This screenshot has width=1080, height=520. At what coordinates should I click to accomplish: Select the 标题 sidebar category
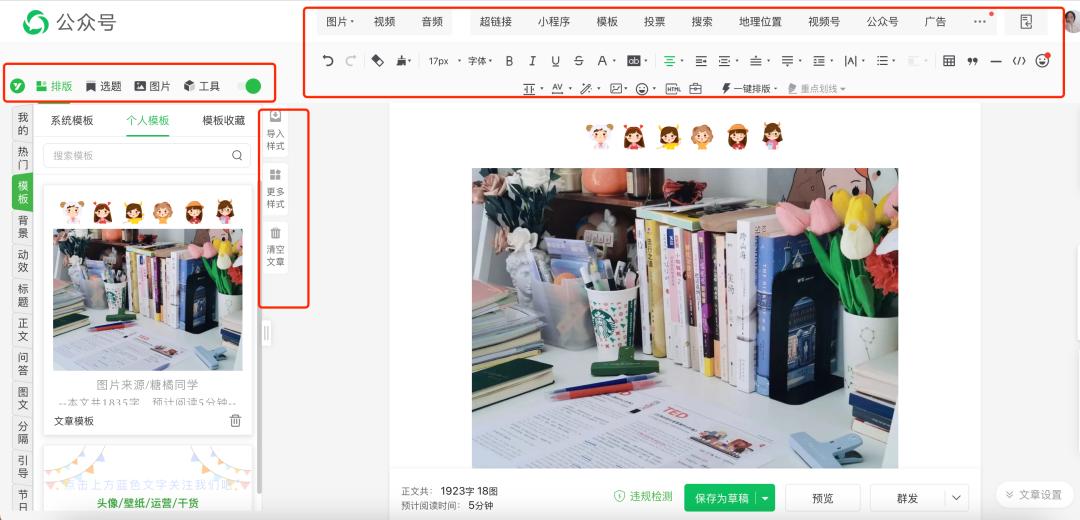[x=23, y=295]
